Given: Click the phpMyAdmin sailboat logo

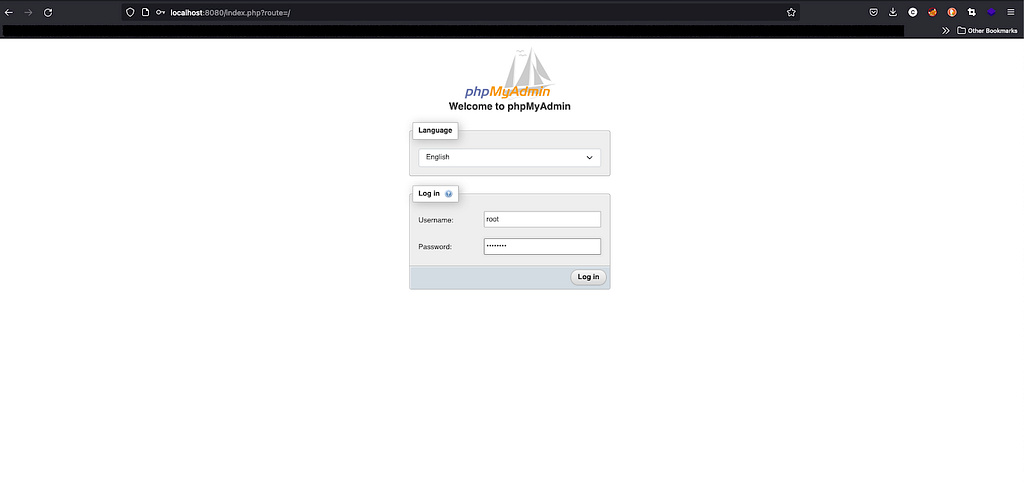Looking at the screenshot, I should (x=509, y=73).
